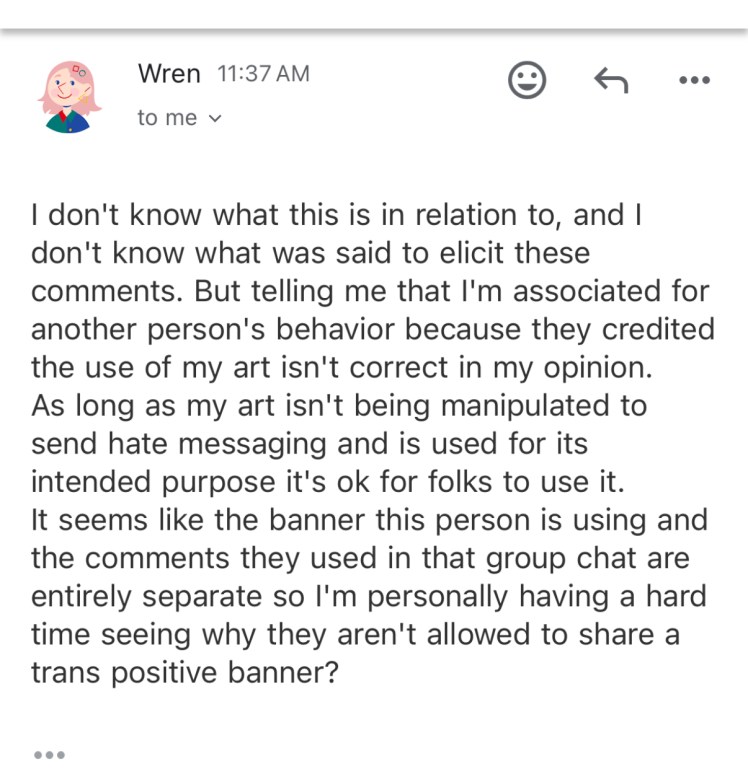The width and height of the screenshot is (748, 782).
Task: Click the line starting "As long as my art"
Action: coord(339,405)
